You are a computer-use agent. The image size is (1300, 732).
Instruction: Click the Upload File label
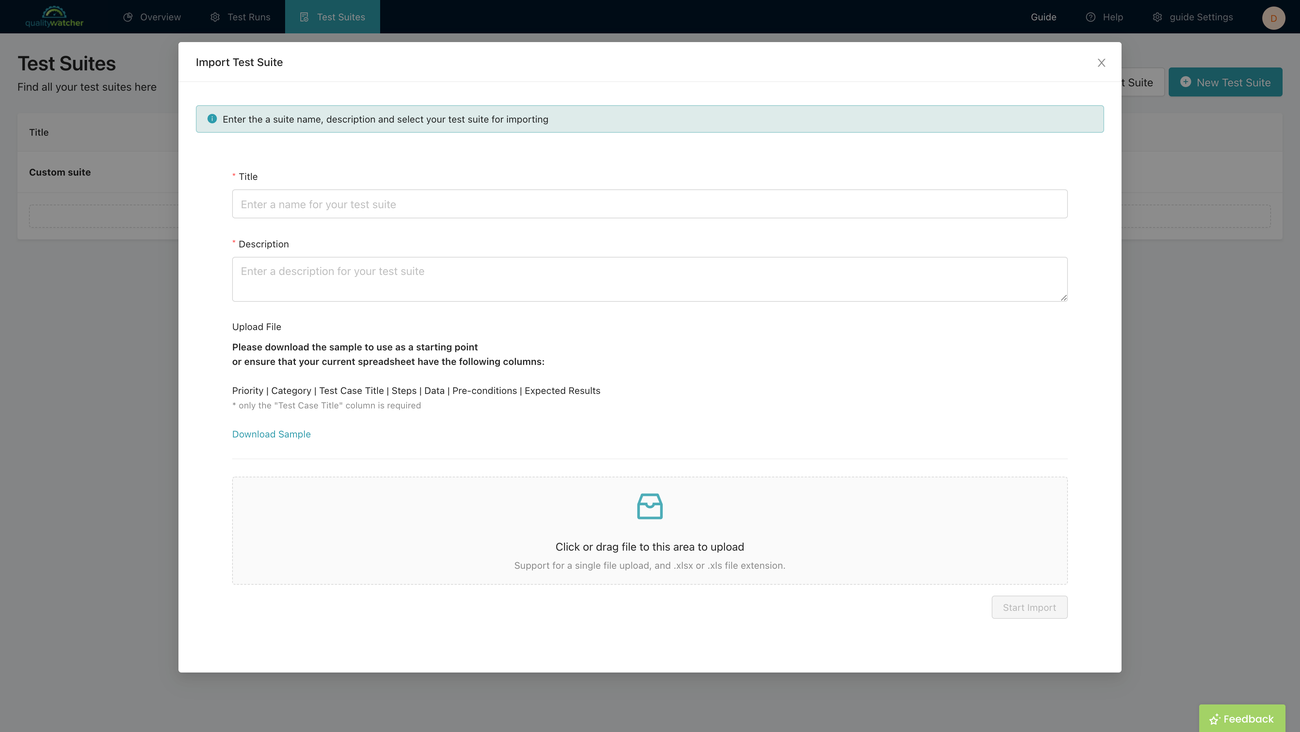257,327
